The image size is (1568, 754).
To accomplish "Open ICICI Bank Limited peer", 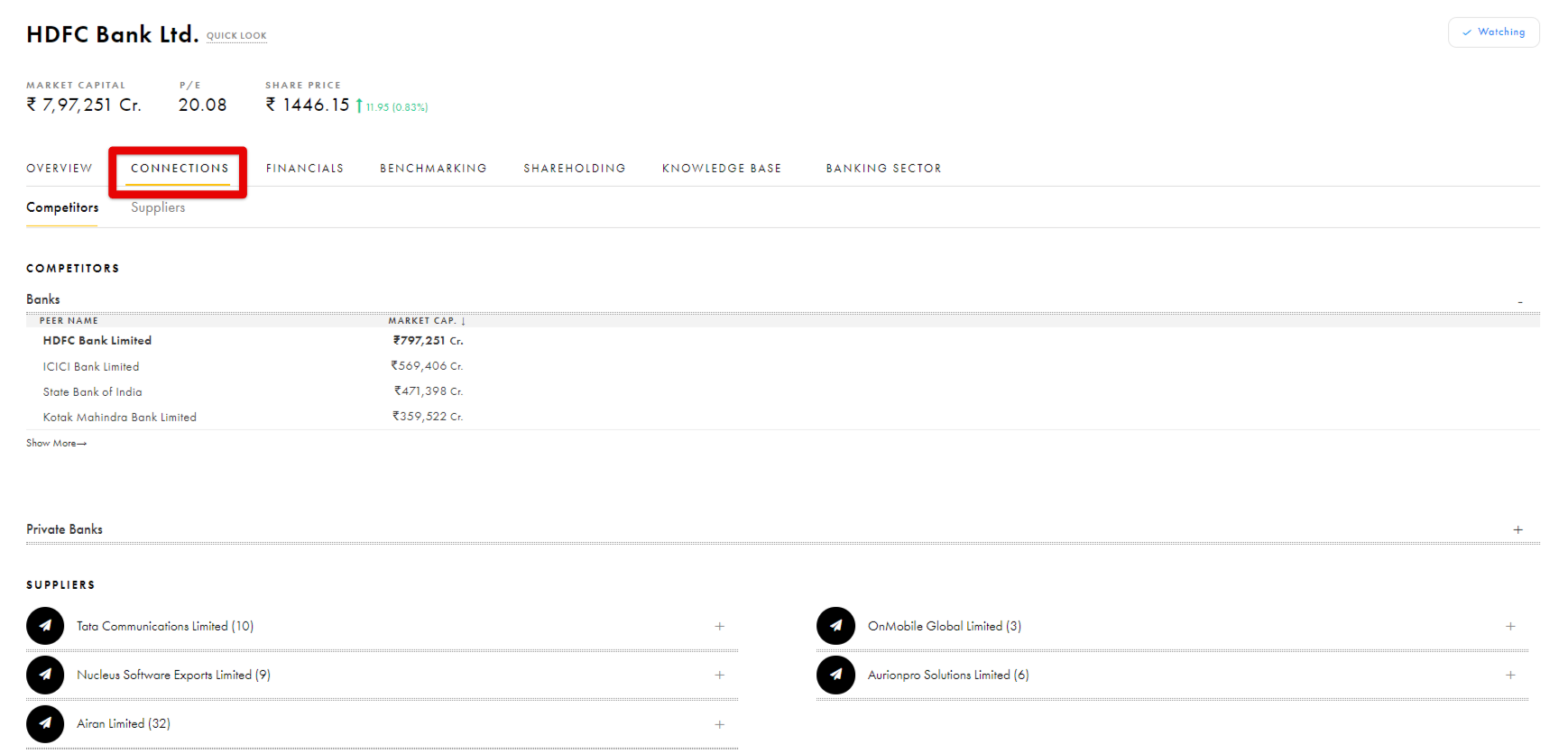I will coord(91,366).
